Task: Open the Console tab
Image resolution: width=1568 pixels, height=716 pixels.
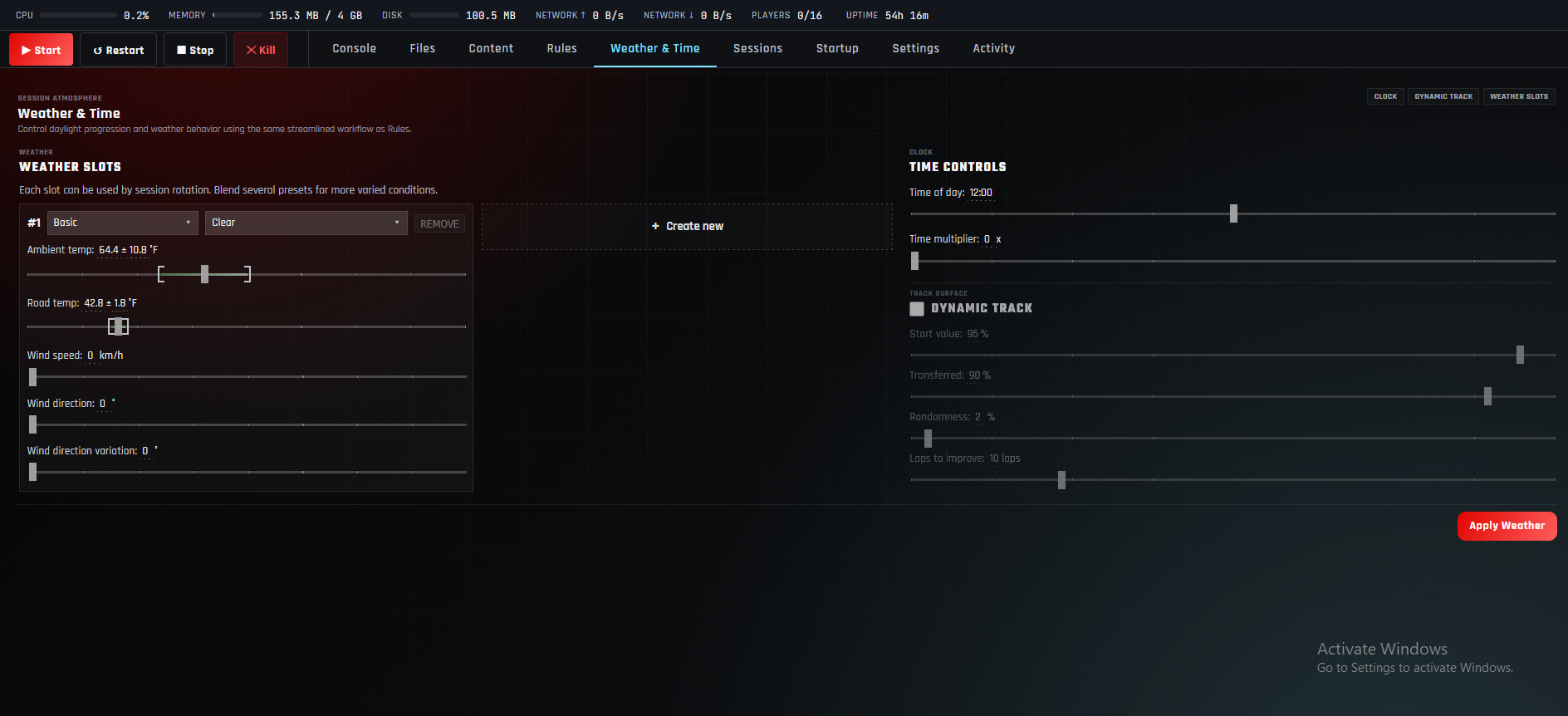Action: (x=355, y=48)
